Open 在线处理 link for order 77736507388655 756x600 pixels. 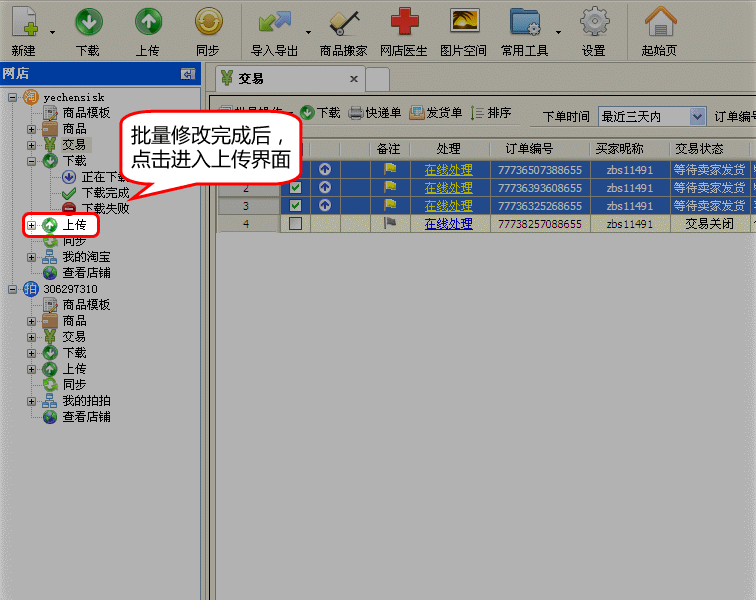coord(448,170)
